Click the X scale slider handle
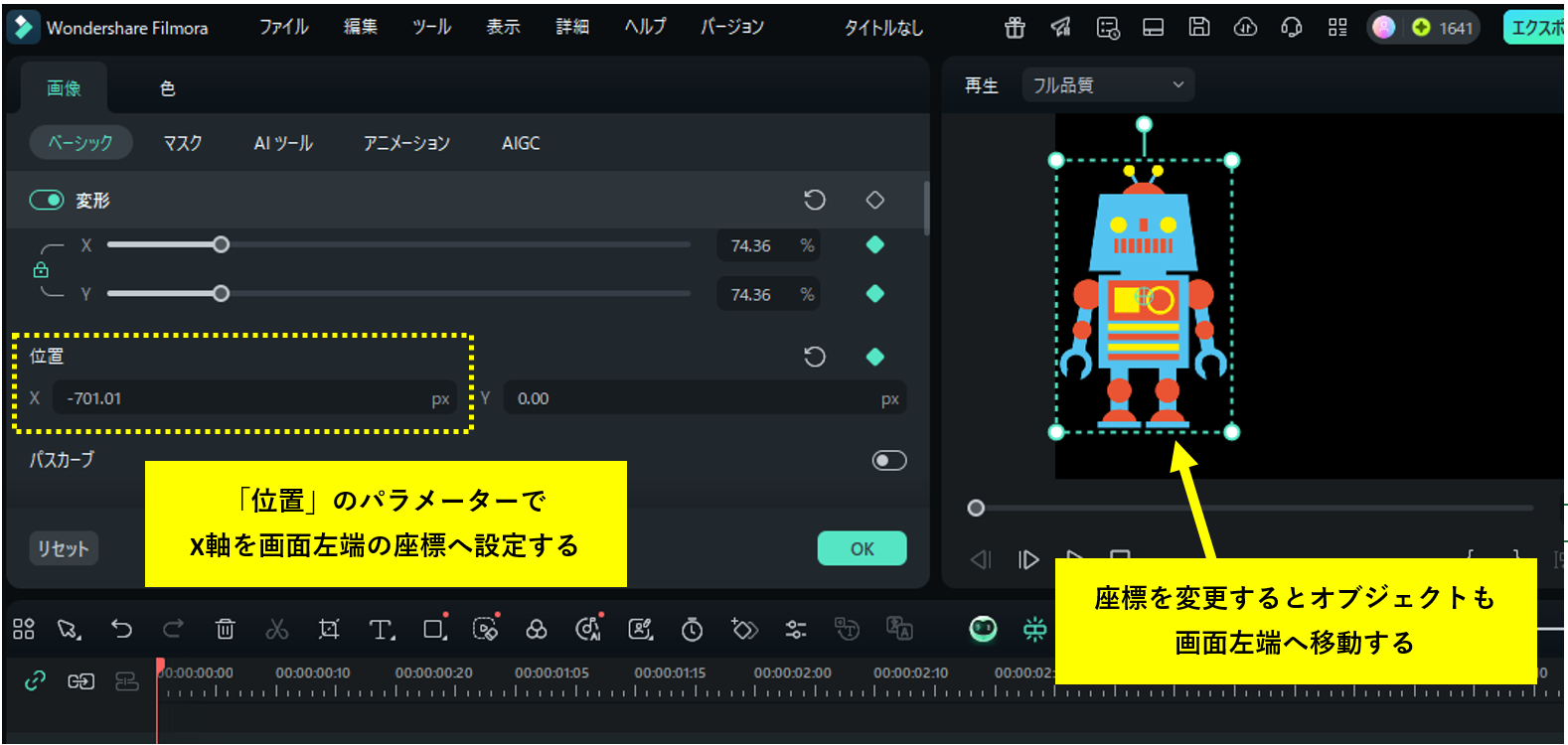This screenshot has height=745, width=1568. tap(221, 244)
